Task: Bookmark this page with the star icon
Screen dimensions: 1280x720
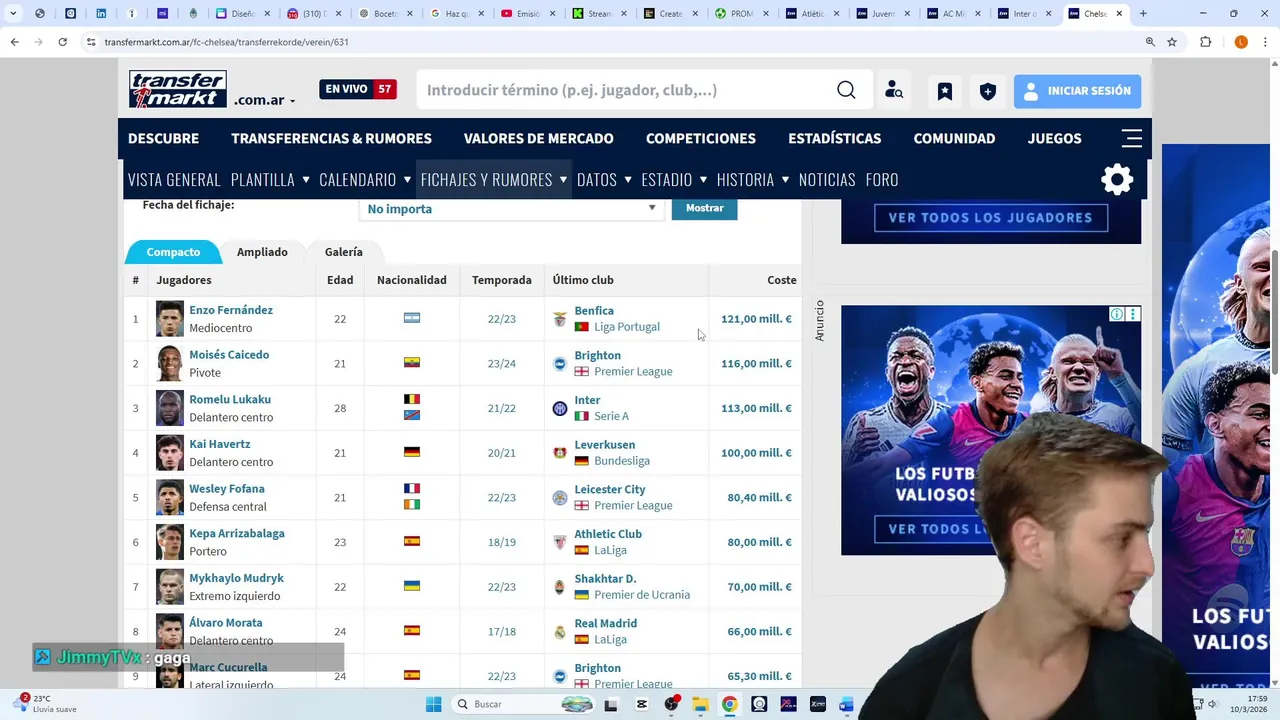Action: [1172, 42]
